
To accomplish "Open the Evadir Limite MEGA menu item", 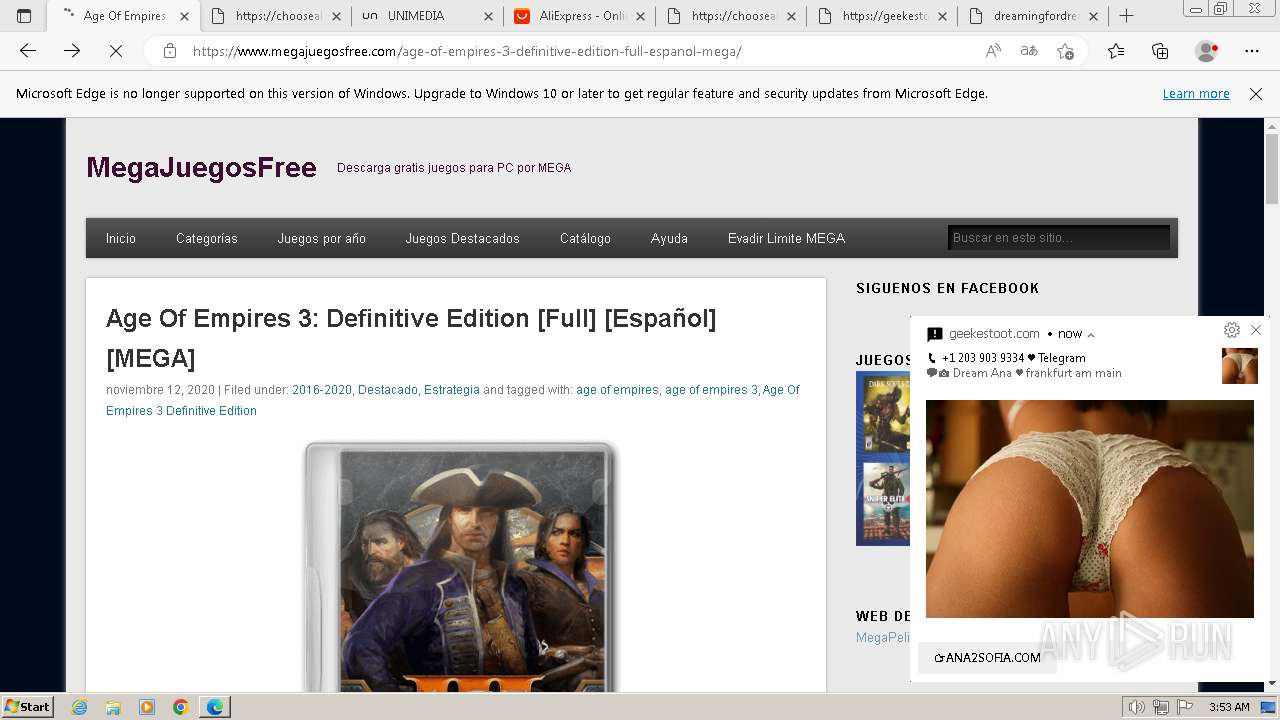I will 786,238.
